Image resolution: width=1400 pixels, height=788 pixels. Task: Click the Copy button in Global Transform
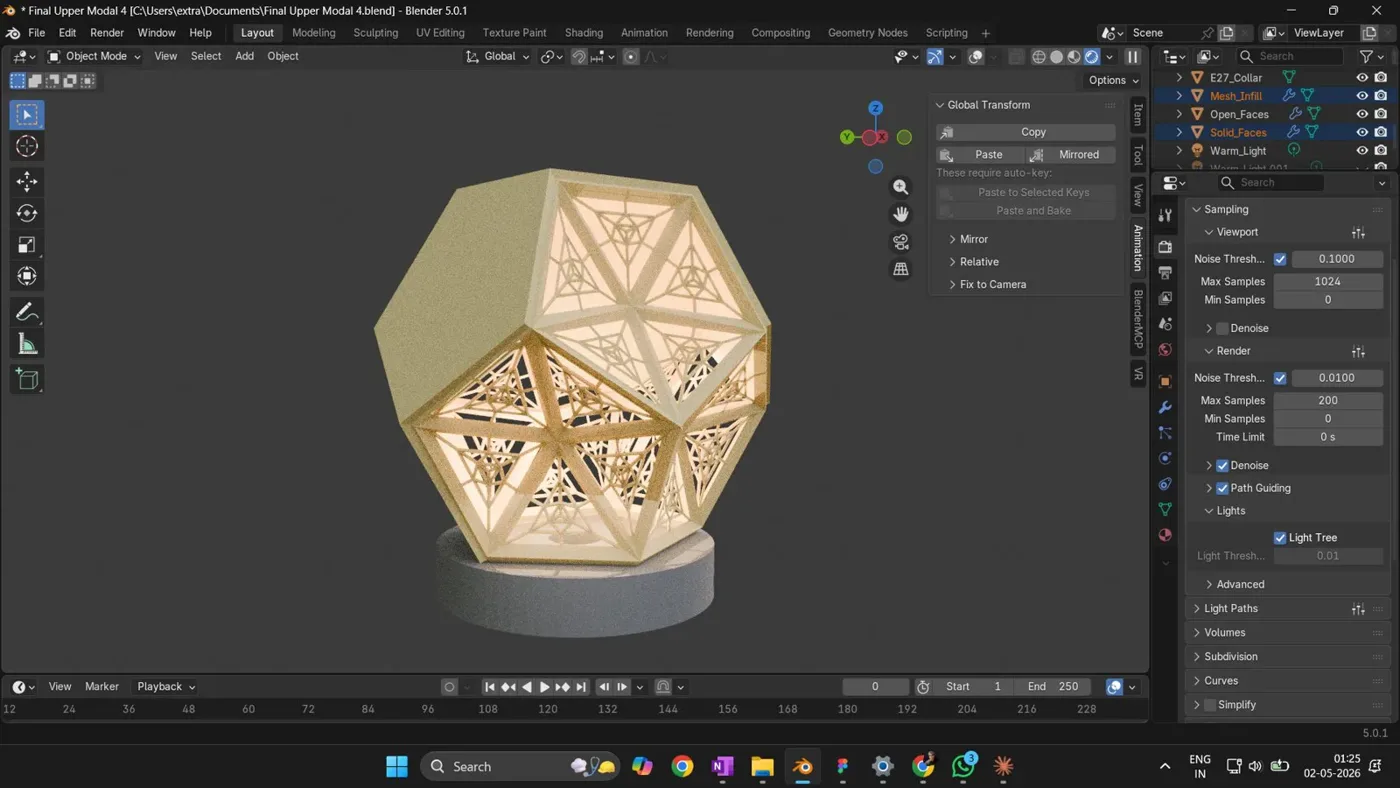[x=1025, y=132]
